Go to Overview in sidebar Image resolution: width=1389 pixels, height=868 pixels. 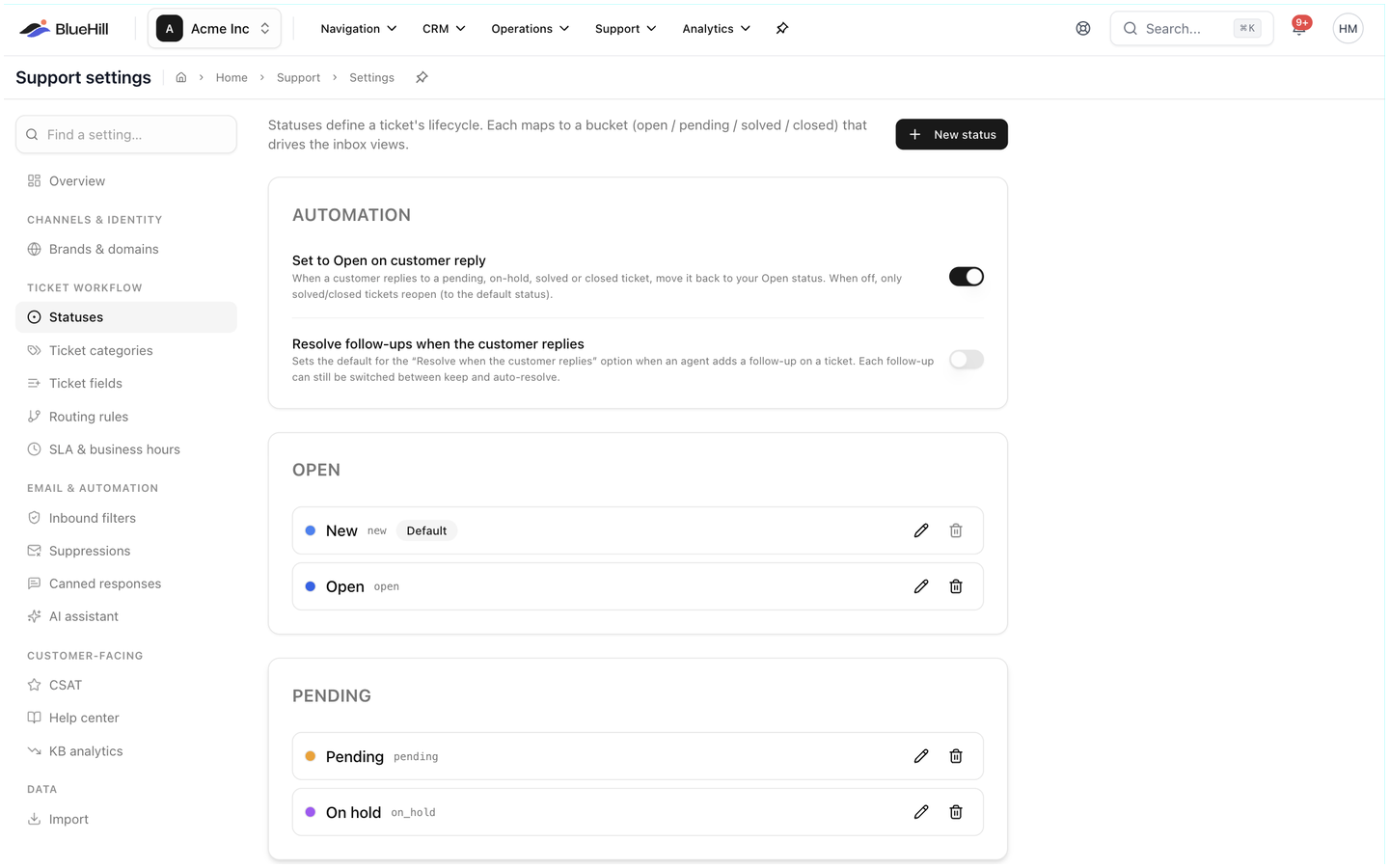pyautogui.click(x=126, y=181)
